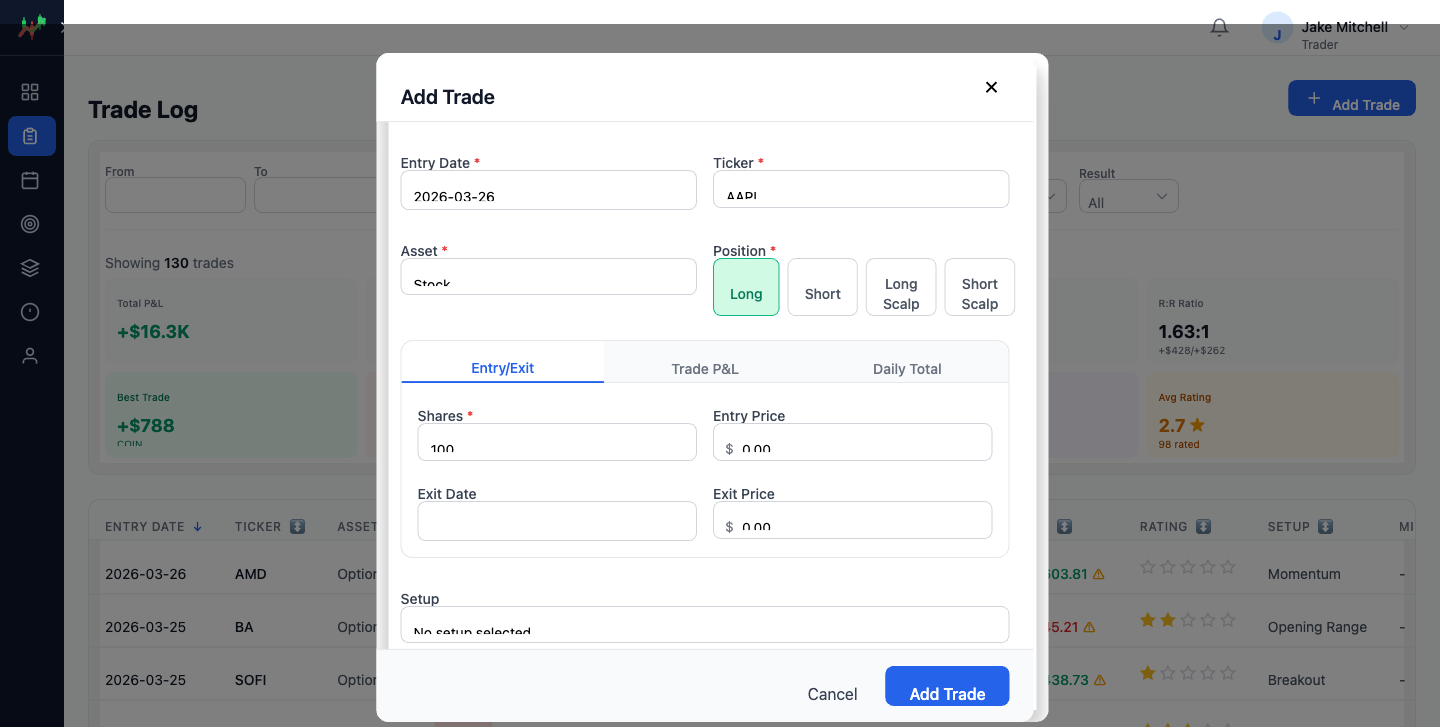Image resolution: width=1440 pixels, height=727 pixels.
Task: Click the Exit Date input field
Action: click(556, 520)
